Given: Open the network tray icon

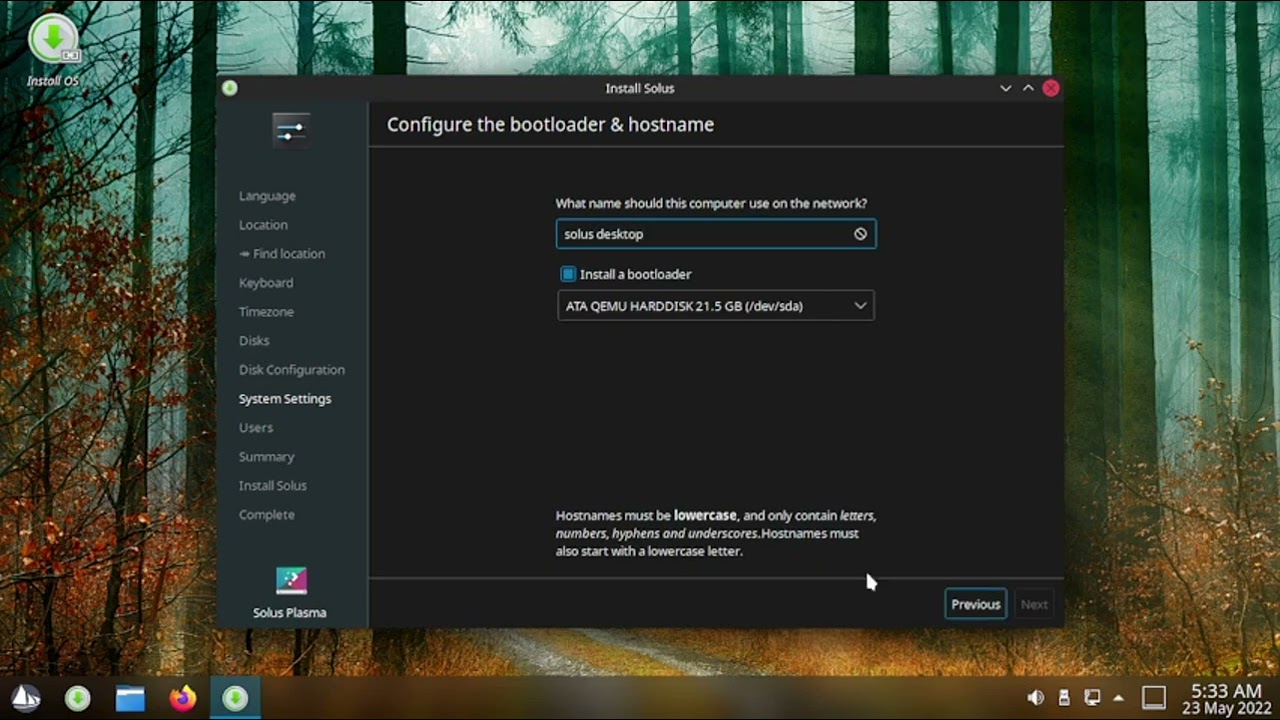Looking at the screenshot, I should pos(1093,698).
